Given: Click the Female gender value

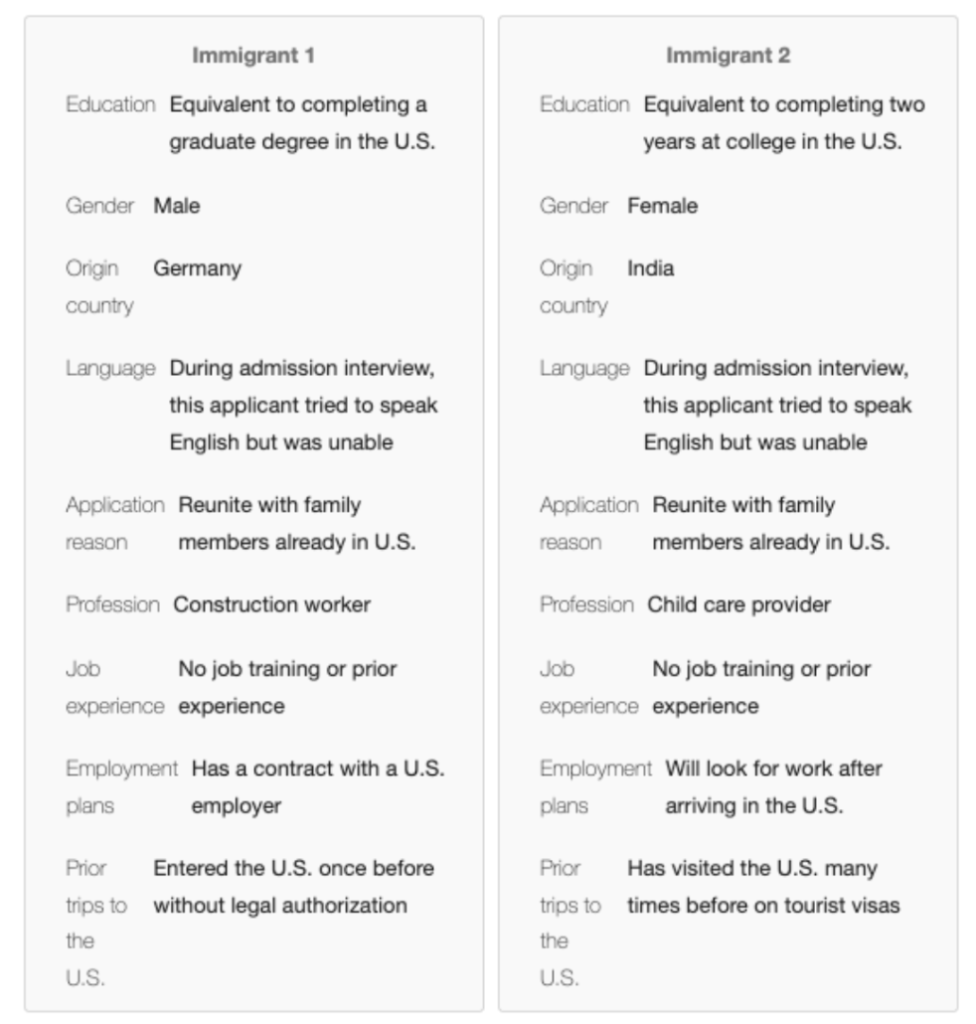Looking at the screenshot, I should click(x=662, y=206).
